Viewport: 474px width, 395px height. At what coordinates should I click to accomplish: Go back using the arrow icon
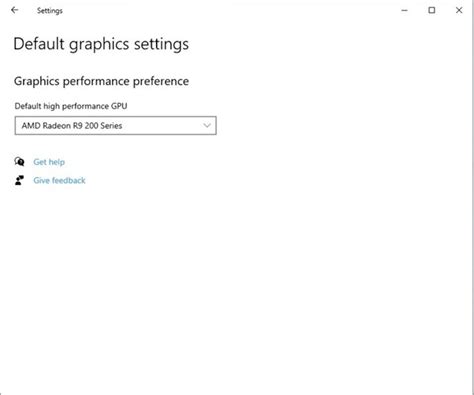coord(15,10)
